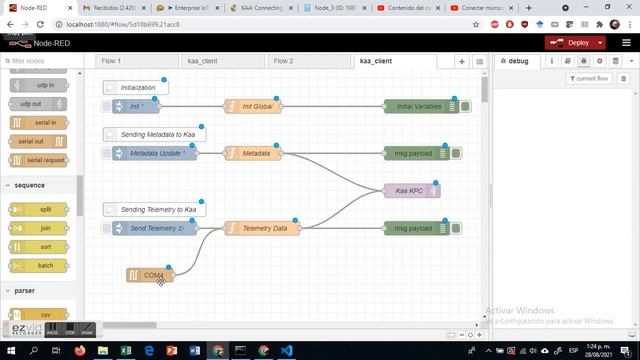Trigger the Init inject node button
Viewport: 640px width, 360px height.
tap(106, 107)
